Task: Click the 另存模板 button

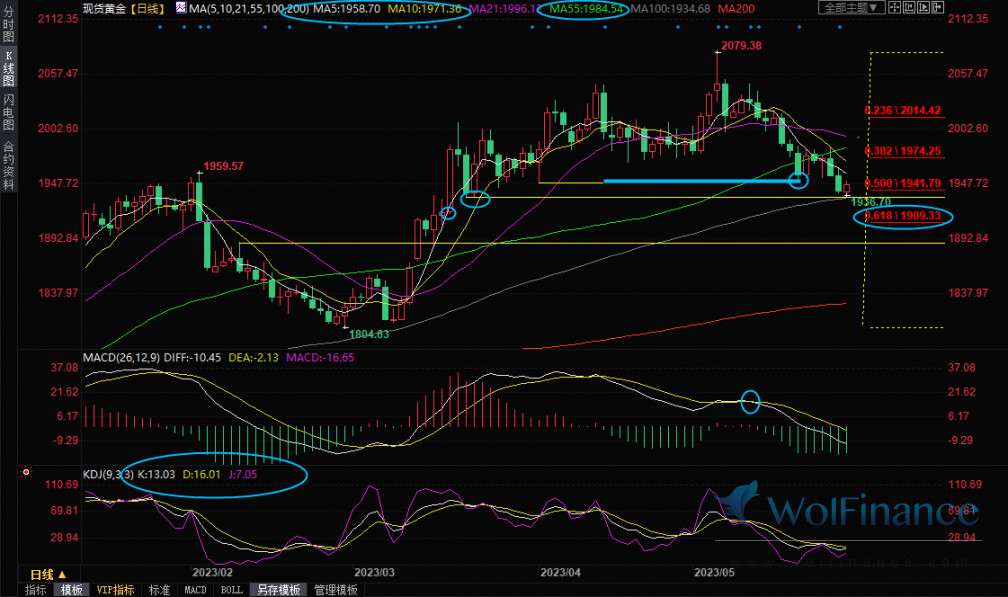Action: point(278,590)
